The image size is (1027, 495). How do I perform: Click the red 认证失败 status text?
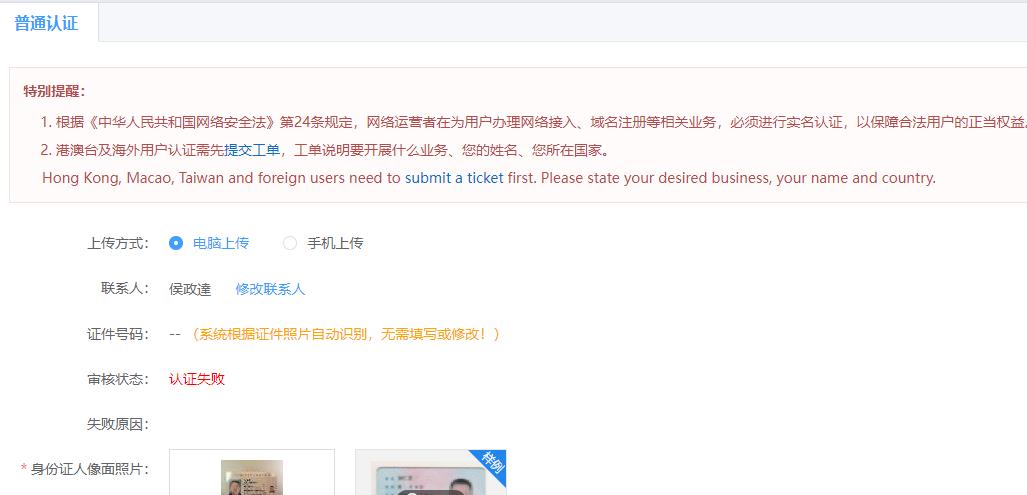click(x=196, y=379)
